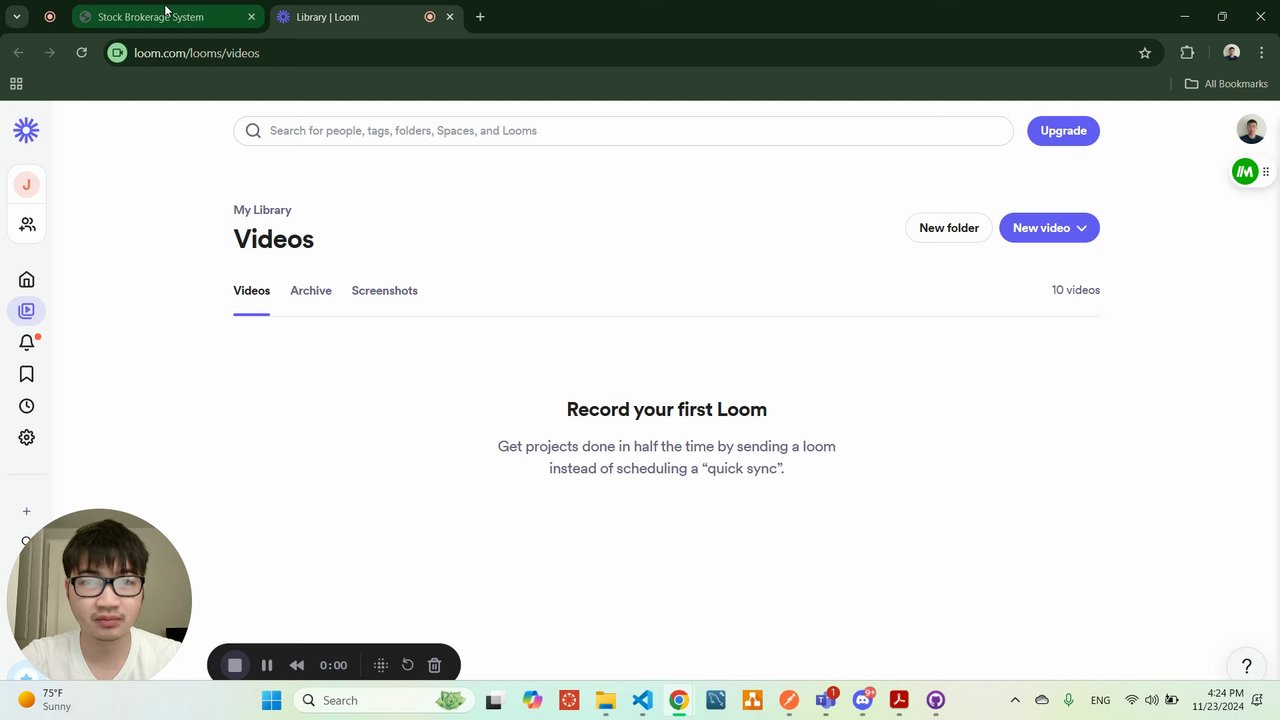Click My Library breadcrumb
Screen dimensions: 1280x720
[262, 210]
